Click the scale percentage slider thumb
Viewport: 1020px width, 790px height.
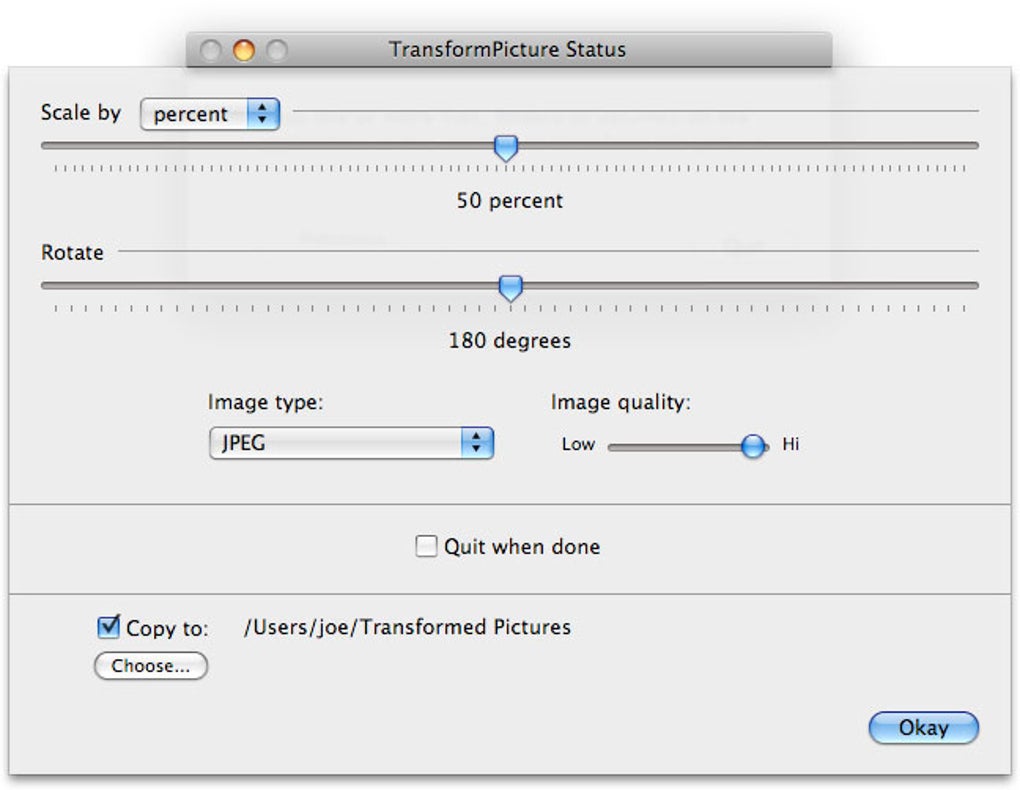click(x=506, y=147)
